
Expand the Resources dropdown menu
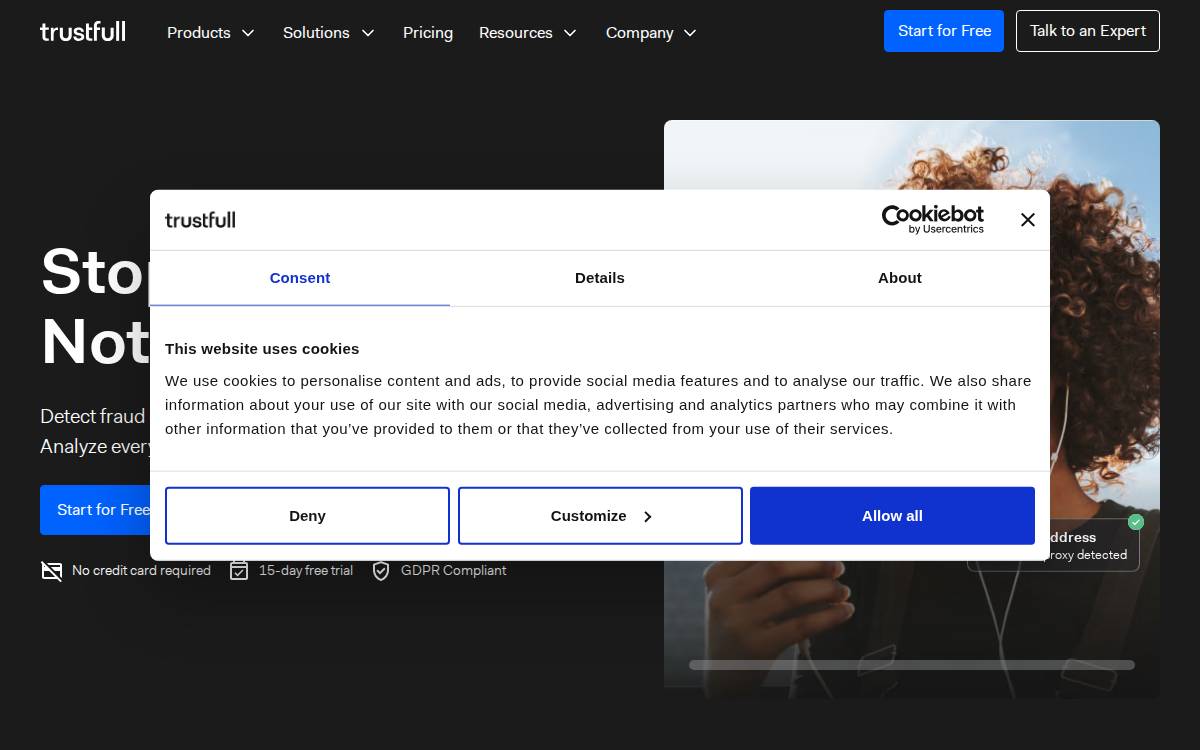coord(528,33)
